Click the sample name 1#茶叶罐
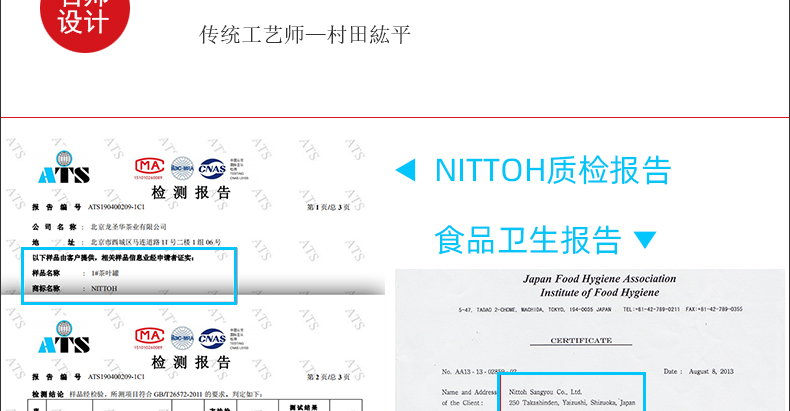790x411 pixels. (x=105, y=273)
